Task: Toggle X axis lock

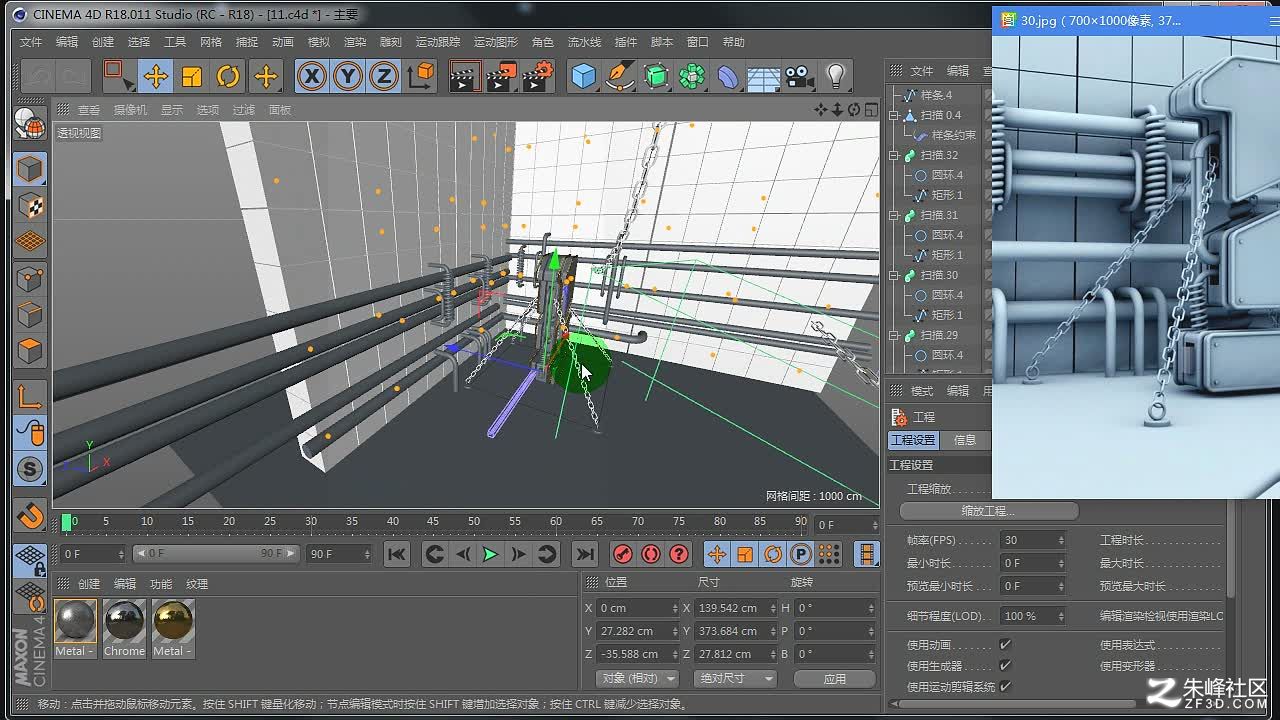Action: click(x=312, y=76)
